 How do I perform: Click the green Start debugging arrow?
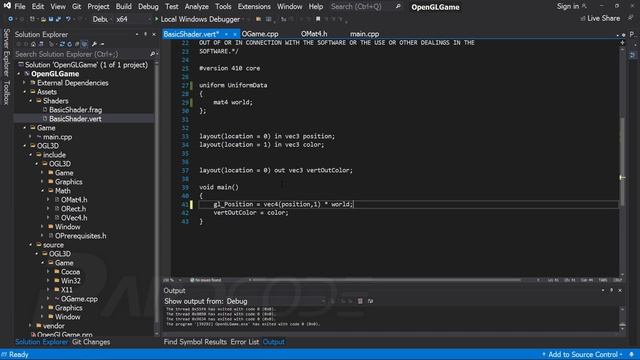156,19
